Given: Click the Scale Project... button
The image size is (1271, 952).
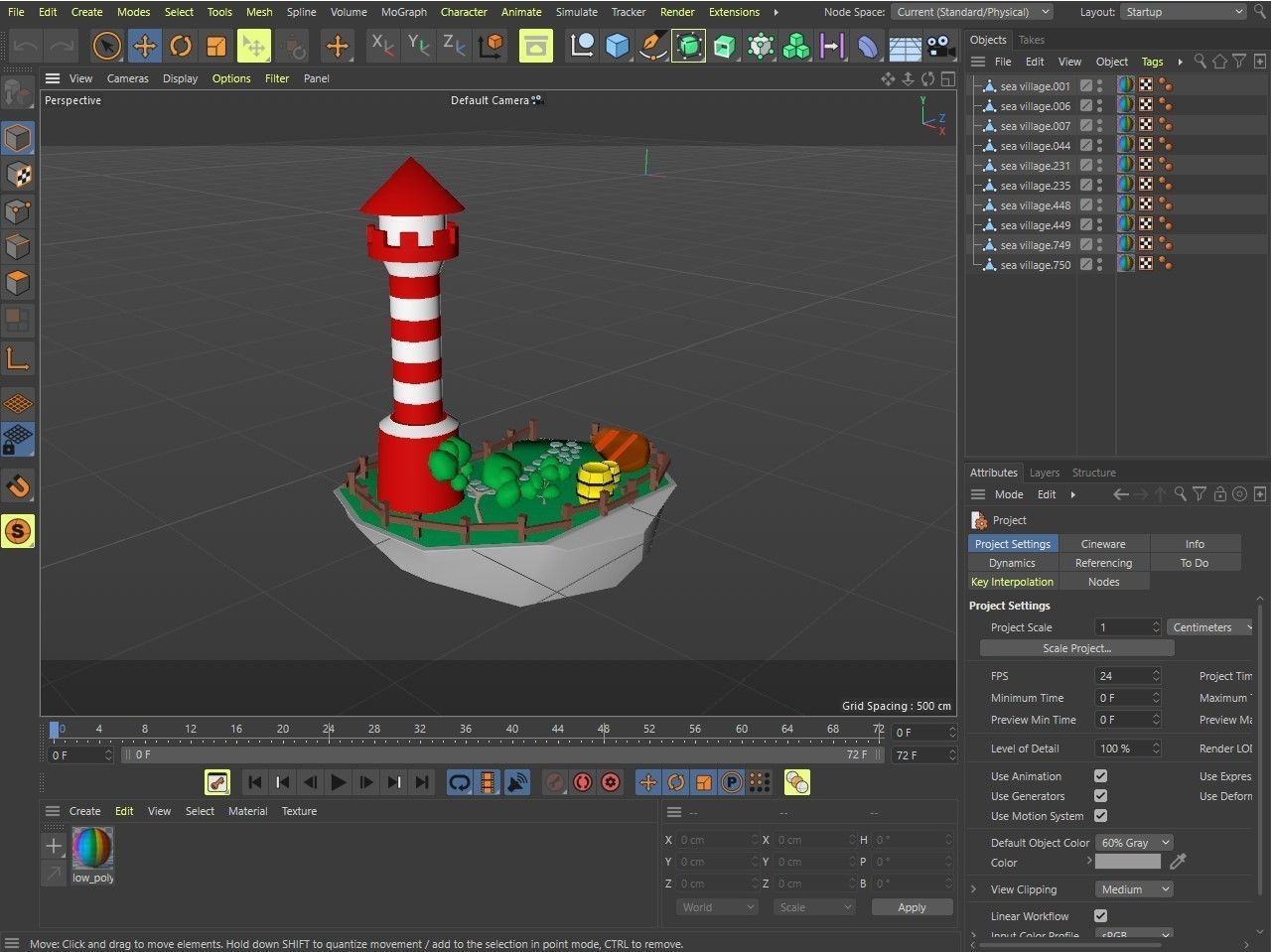Looking at the screenshot, I should (1077, 648).
